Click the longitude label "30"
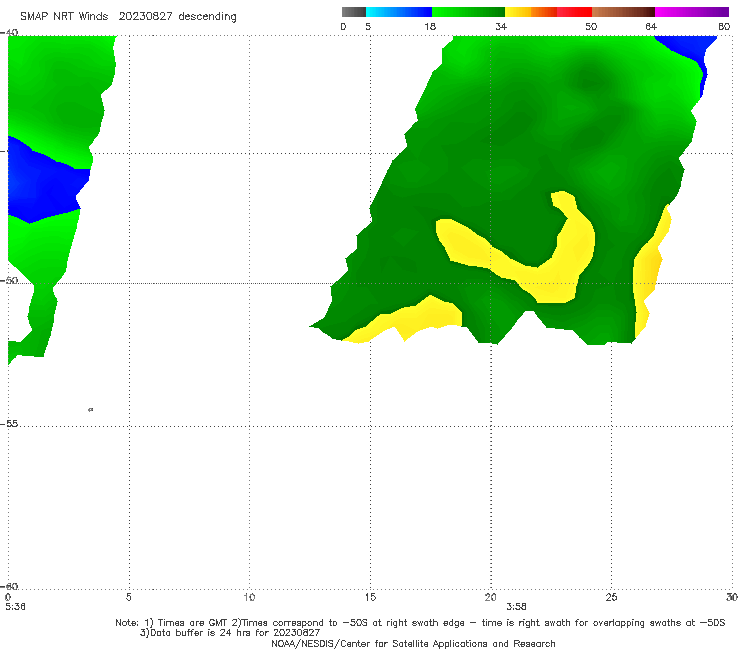Image resolution: width=740 pixels, height=650 pixels. pos(732,597)
